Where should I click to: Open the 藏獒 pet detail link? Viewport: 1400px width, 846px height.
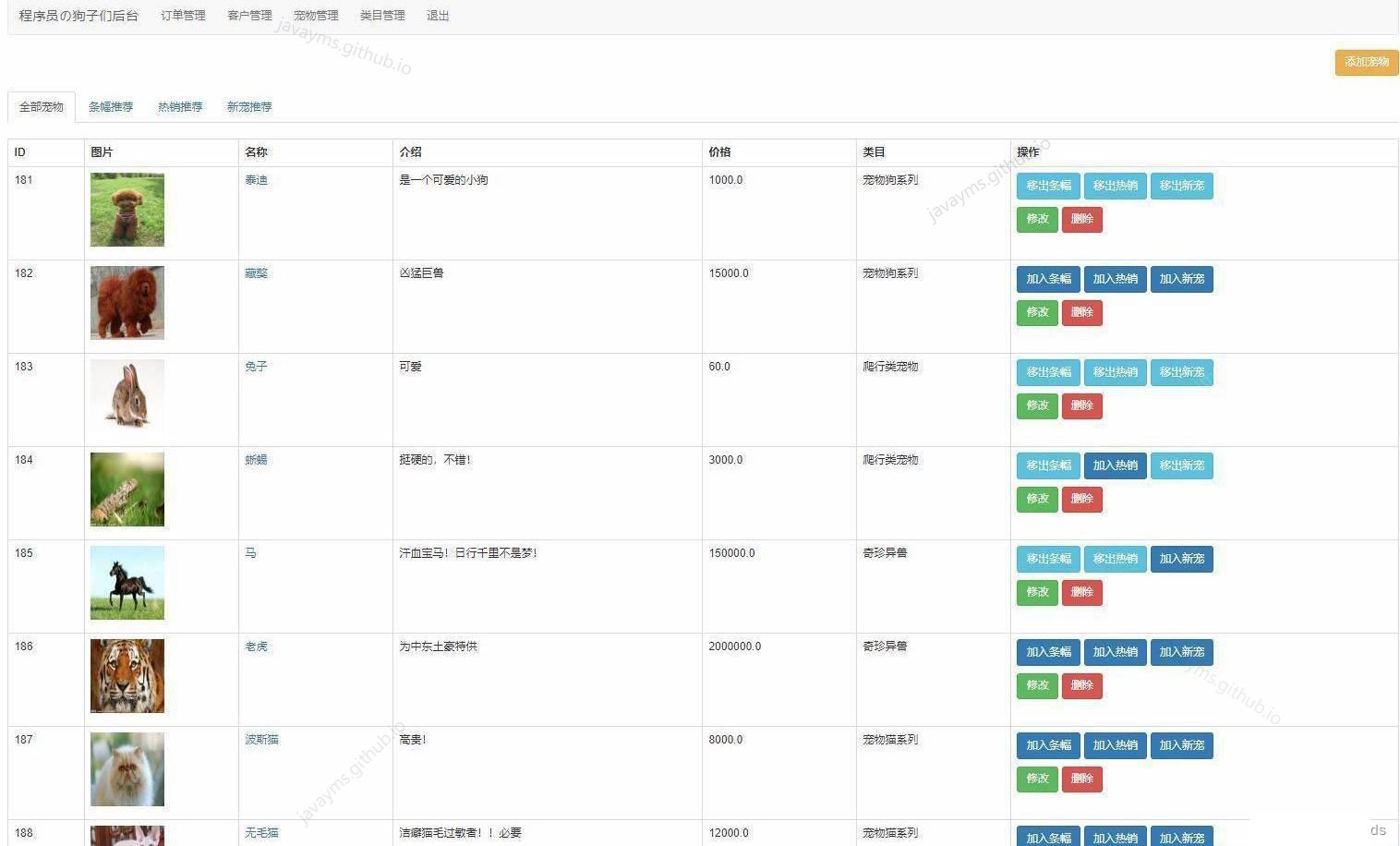pos(256,272)
